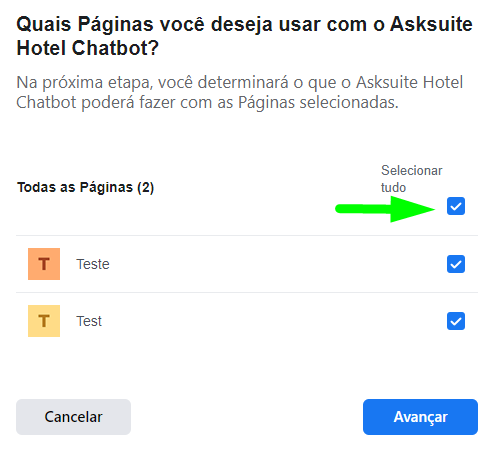
Task: Click the Todas as Páginas (2) heading
Action: click(85, 187)
